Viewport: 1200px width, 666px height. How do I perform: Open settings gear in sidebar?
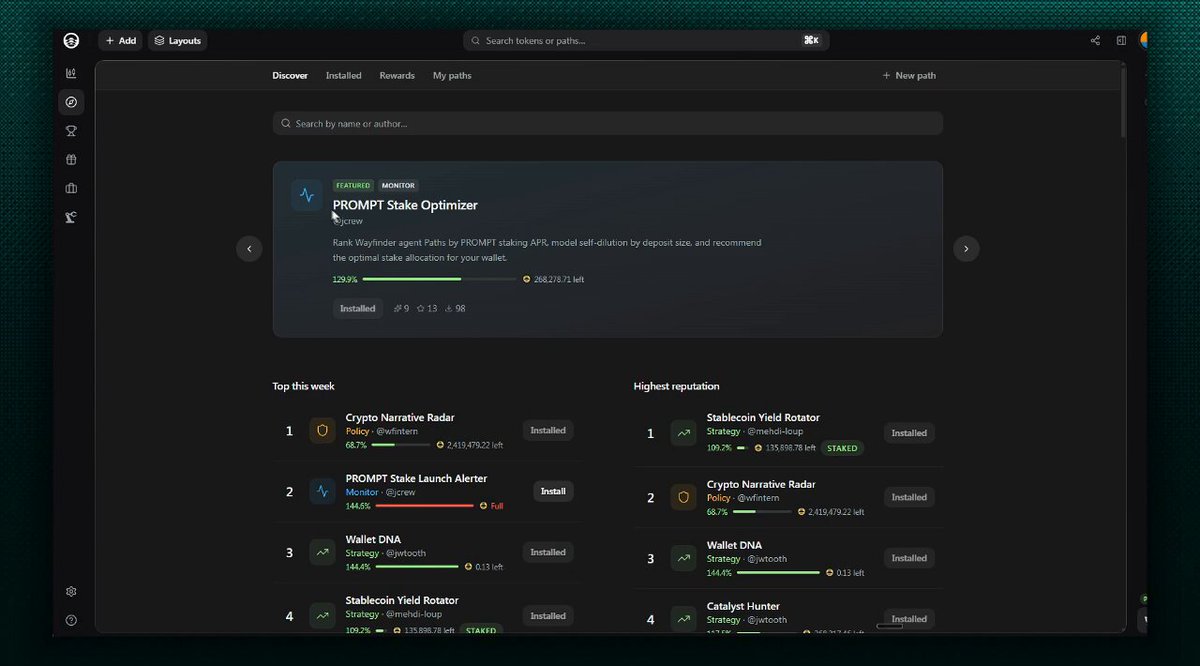tap(71, 592)
